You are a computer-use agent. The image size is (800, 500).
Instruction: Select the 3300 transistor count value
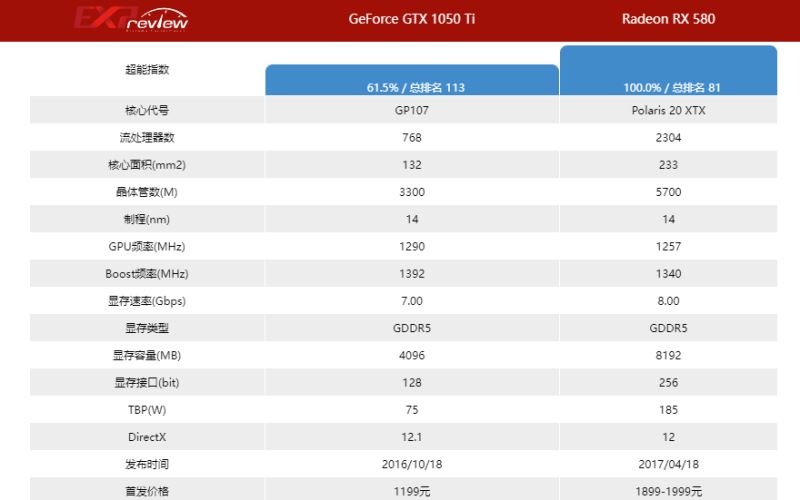pos(412,192)
